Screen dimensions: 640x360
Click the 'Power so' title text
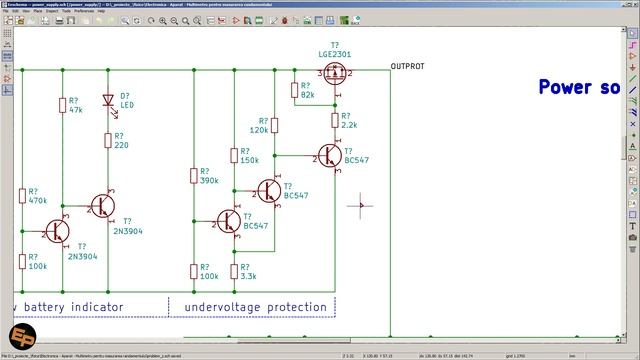580,87
